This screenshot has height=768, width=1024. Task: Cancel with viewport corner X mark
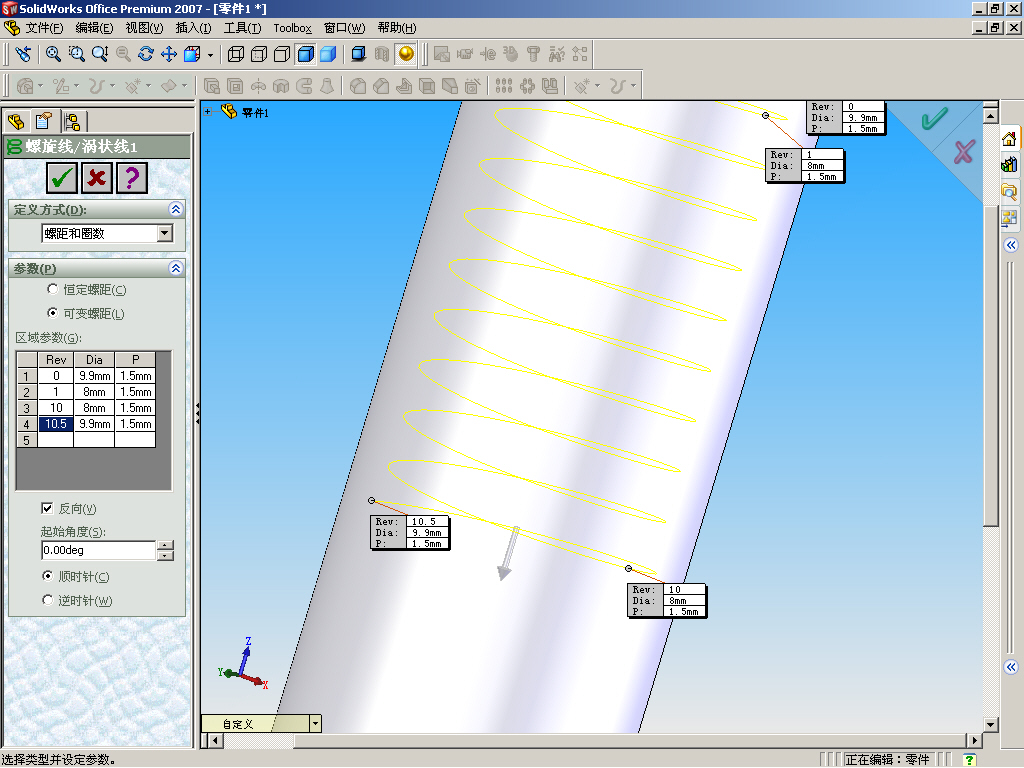[x=964, y=152]
